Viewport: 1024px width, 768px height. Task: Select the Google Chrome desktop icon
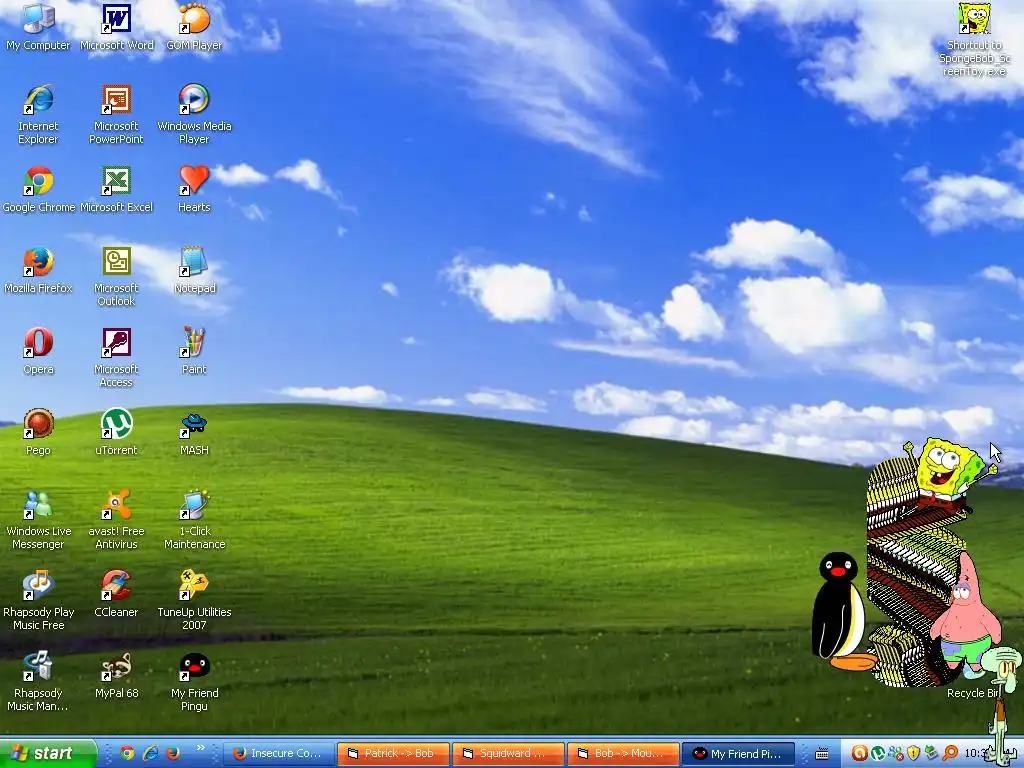38,189
